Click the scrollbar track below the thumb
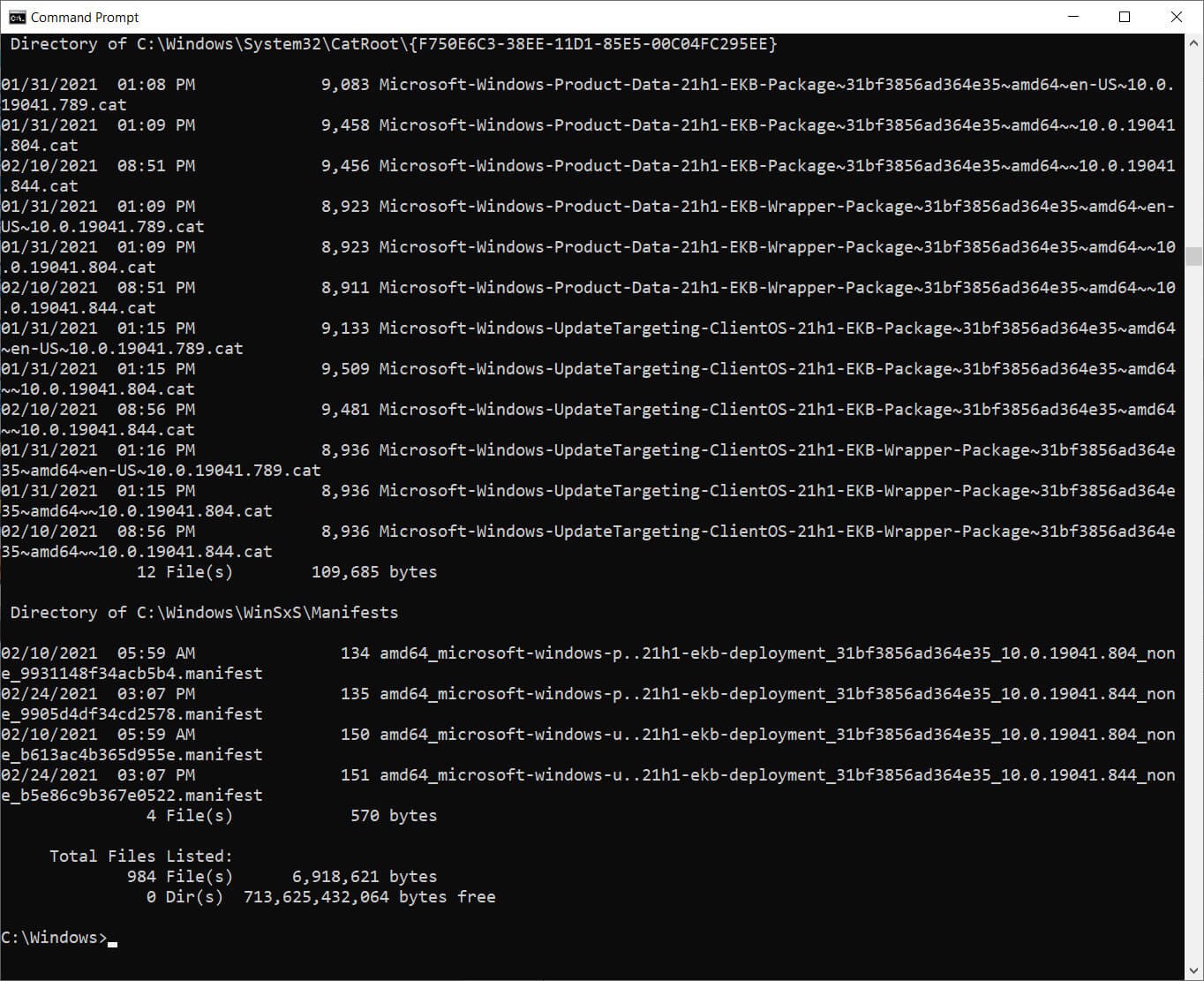1204x981 pixels. [x=1193, y=618]
